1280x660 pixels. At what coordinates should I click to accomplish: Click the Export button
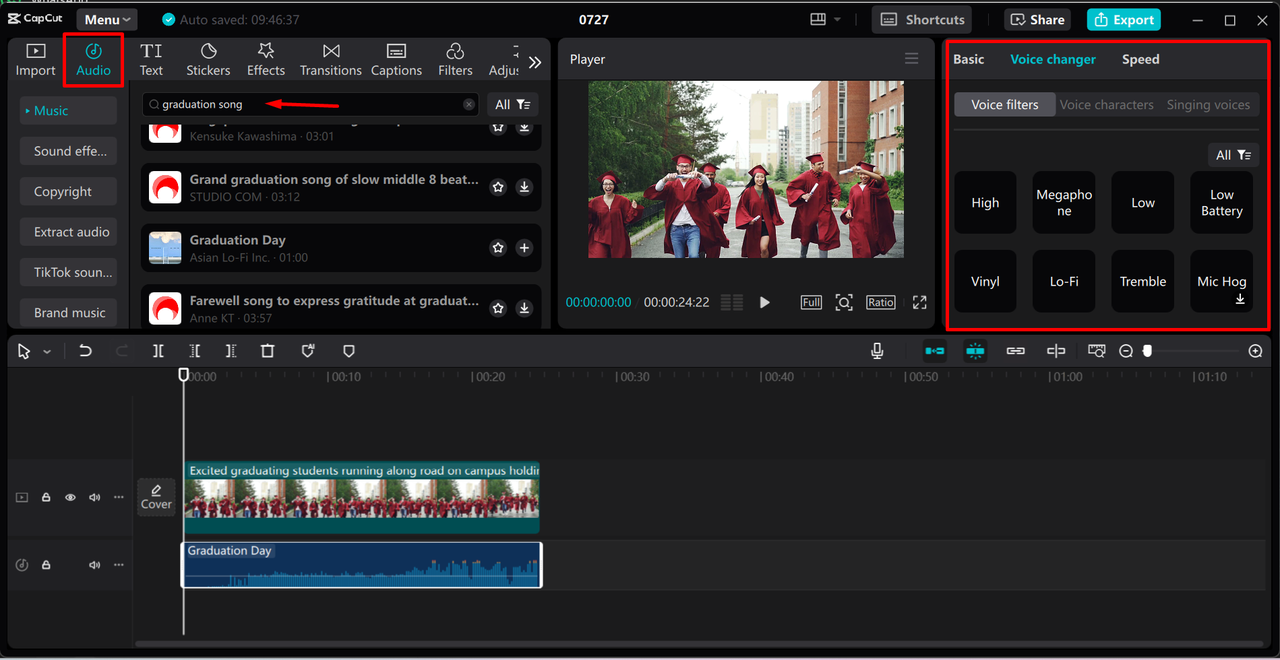tap(1124, 20)
